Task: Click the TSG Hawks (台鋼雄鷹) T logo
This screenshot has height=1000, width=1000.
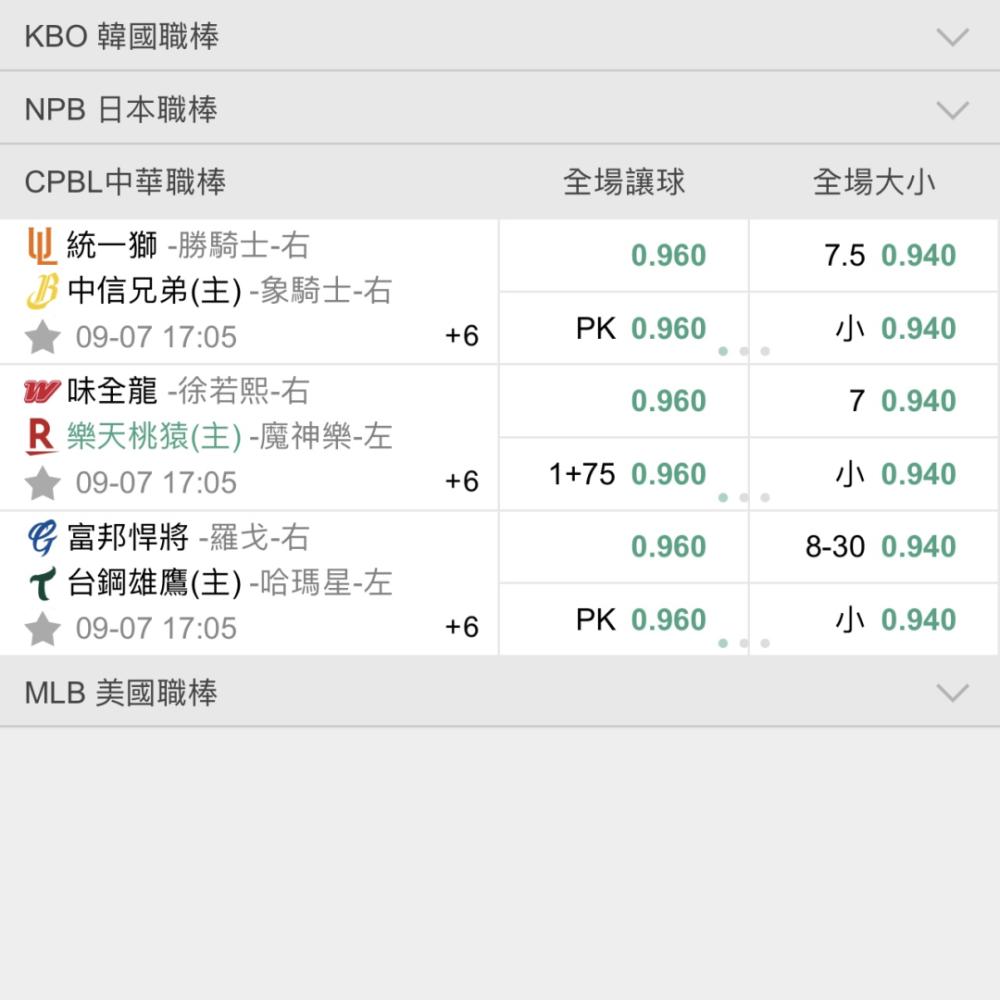Action: click(x=43, y=583)
